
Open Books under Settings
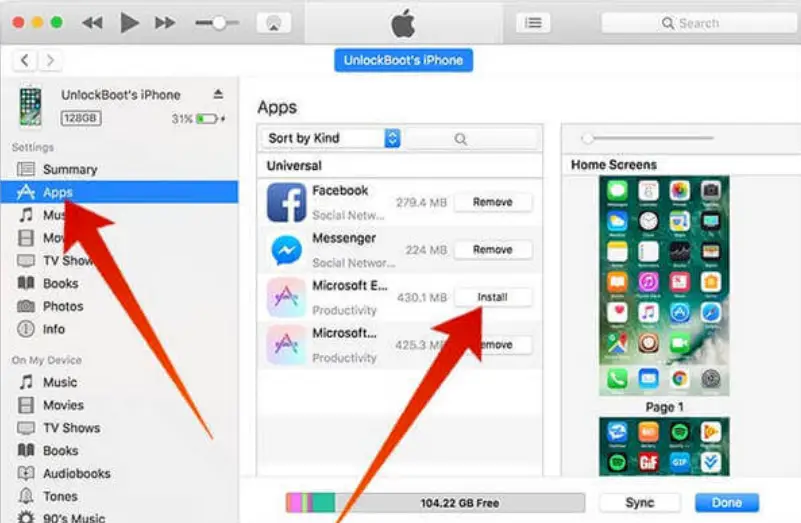point(120,283)
